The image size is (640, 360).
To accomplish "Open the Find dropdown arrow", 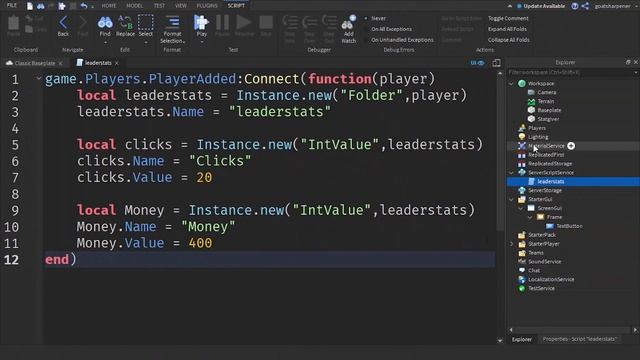I will [x=105, y=42].
